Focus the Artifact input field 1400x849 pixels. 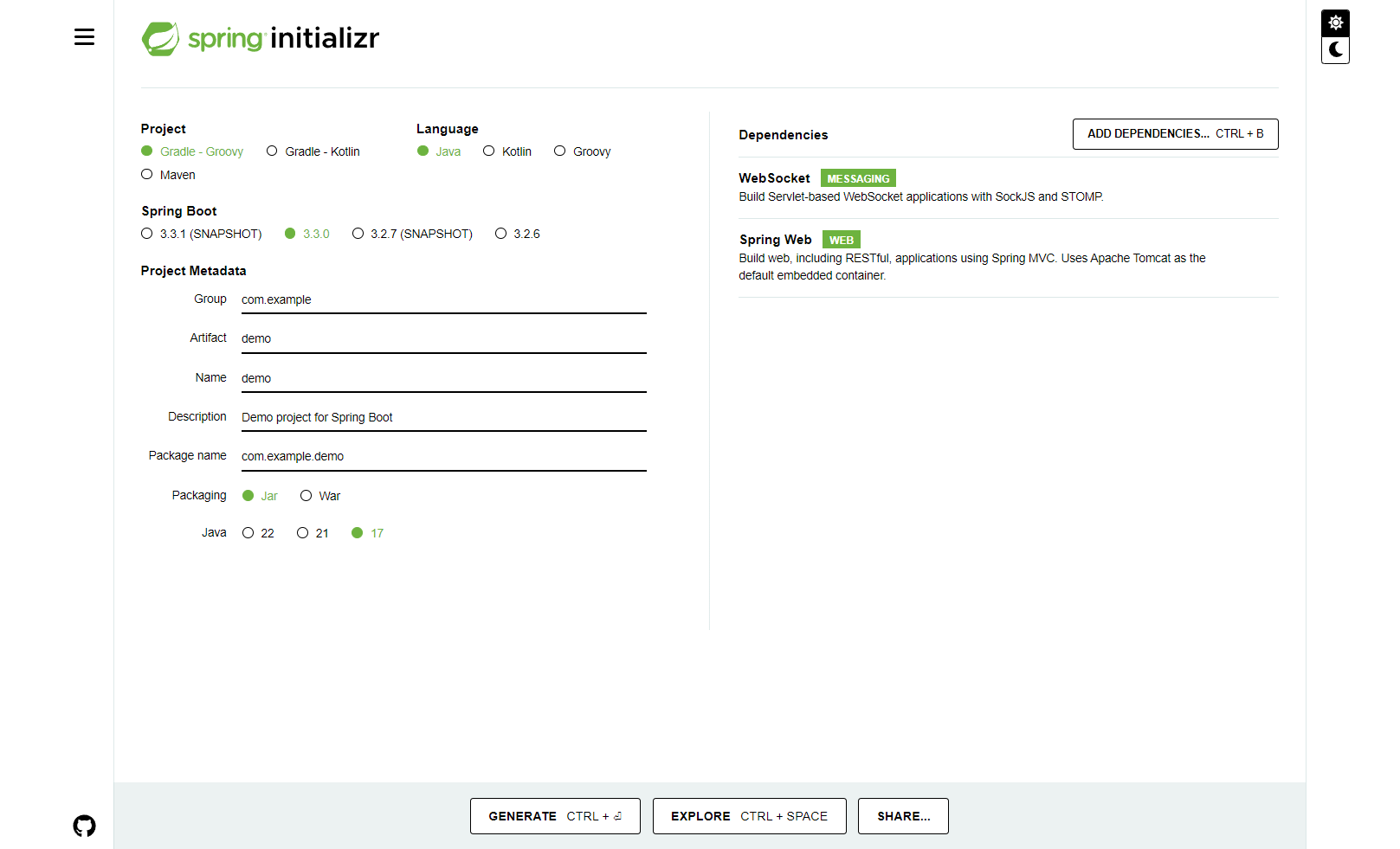(x=444, y=338)
